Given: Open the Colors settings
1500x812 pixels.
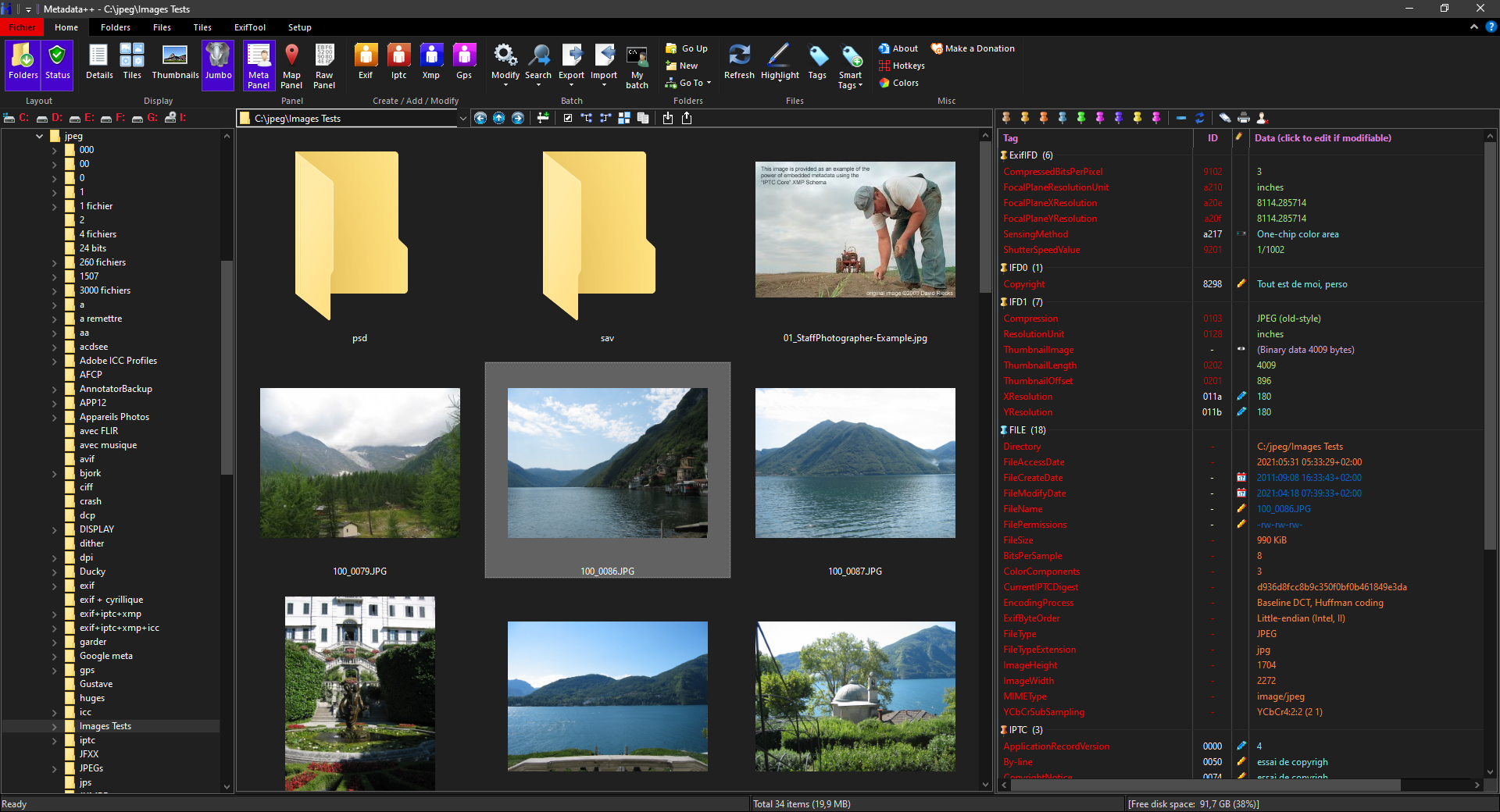Looking at the screenshot, I should pos(898,83).
